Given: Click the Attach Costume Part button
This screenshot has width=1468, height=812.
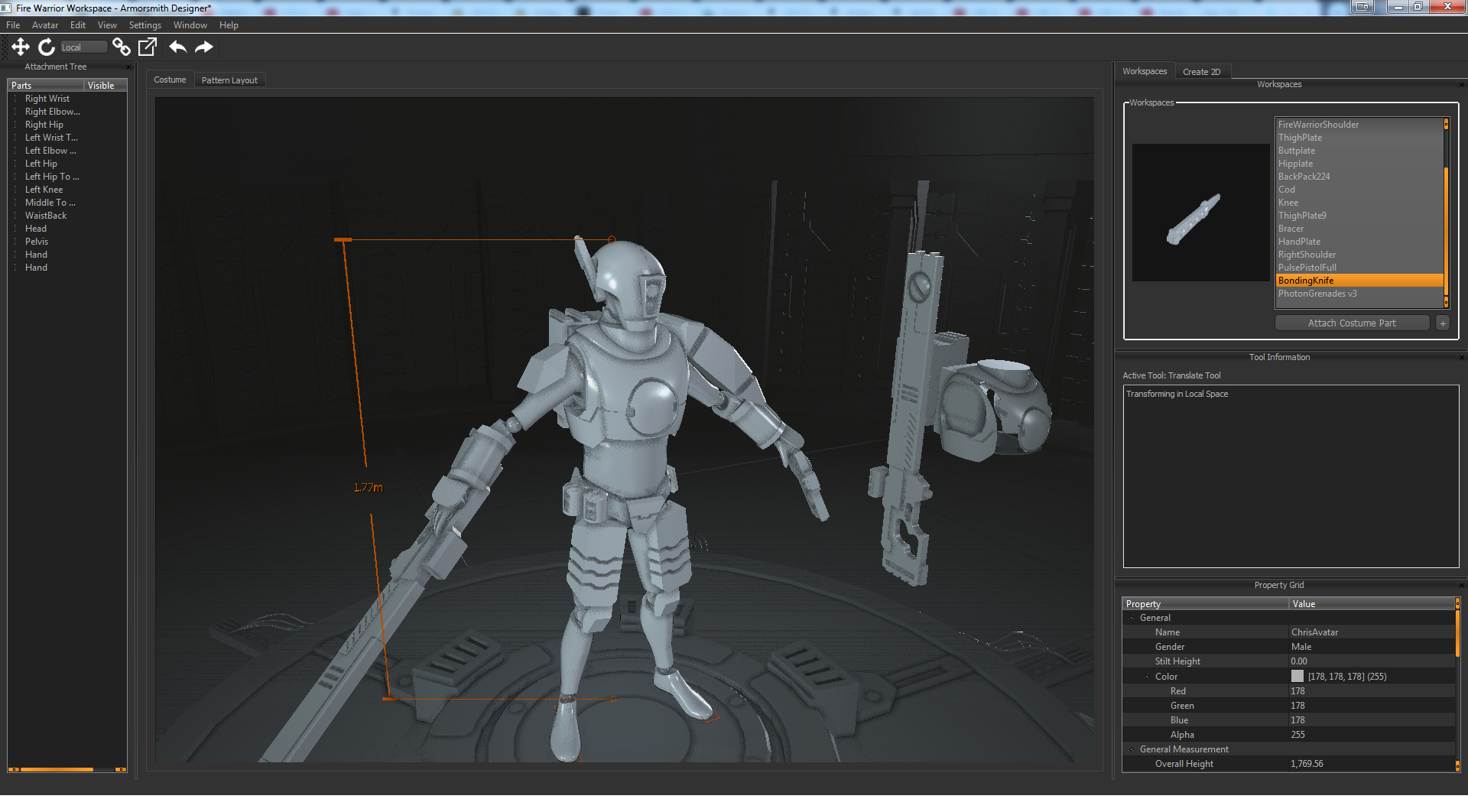Looking at the screenshot, I should (x=1351, y=323).
